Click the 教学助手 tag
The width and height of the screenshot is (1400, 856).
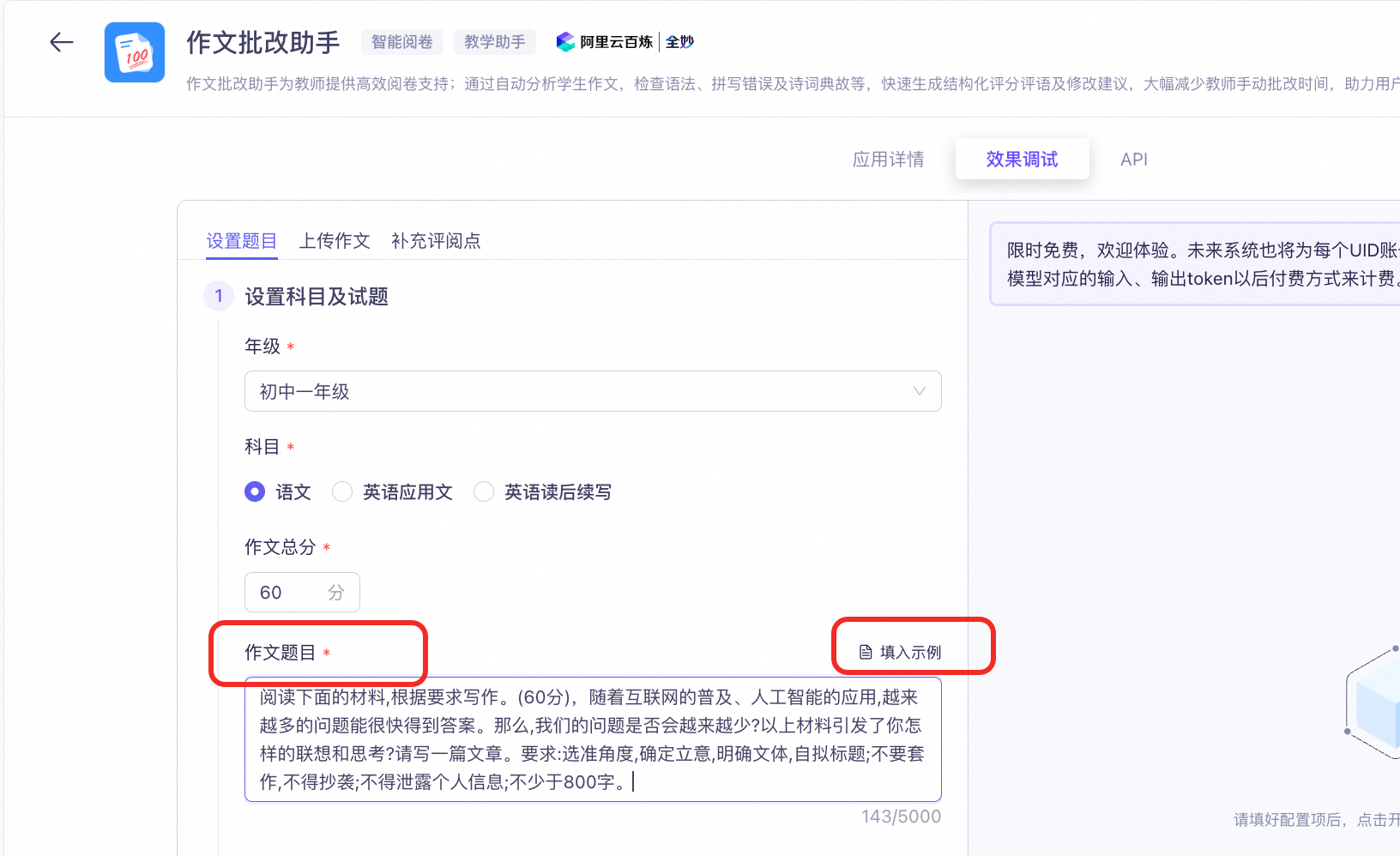click(x=495, y=42)
